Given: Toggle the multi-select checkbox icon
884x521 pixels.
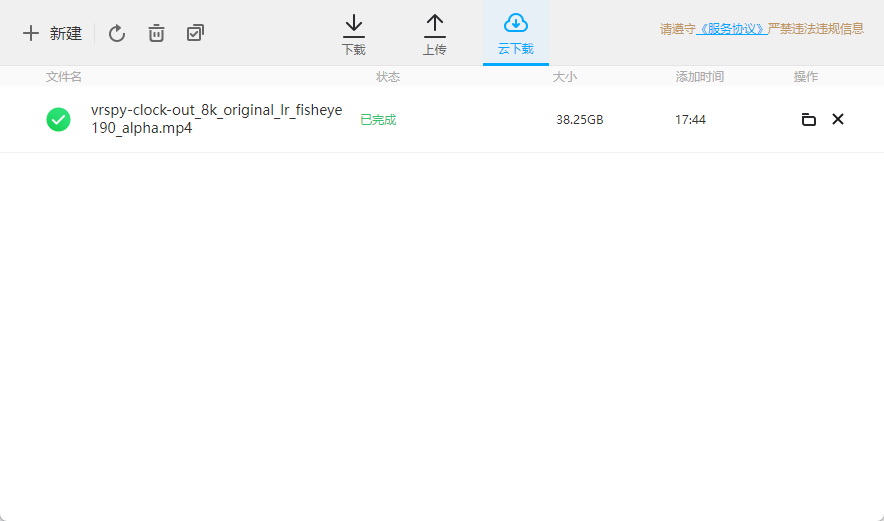Looking at the screenshot, I should tap(195, 33).
